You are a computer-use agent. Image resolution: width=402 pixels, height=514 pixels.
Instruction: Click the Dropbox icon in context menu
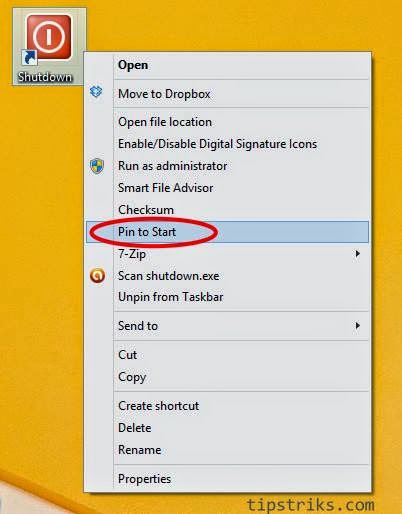(96, 91)
